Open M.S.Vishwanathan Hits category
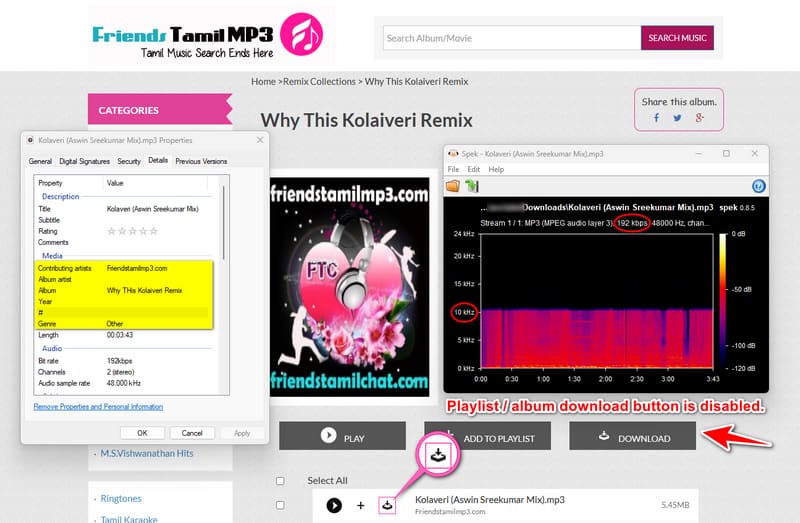The height and width of the screenshot is (523, 800). tap(147, 453)
